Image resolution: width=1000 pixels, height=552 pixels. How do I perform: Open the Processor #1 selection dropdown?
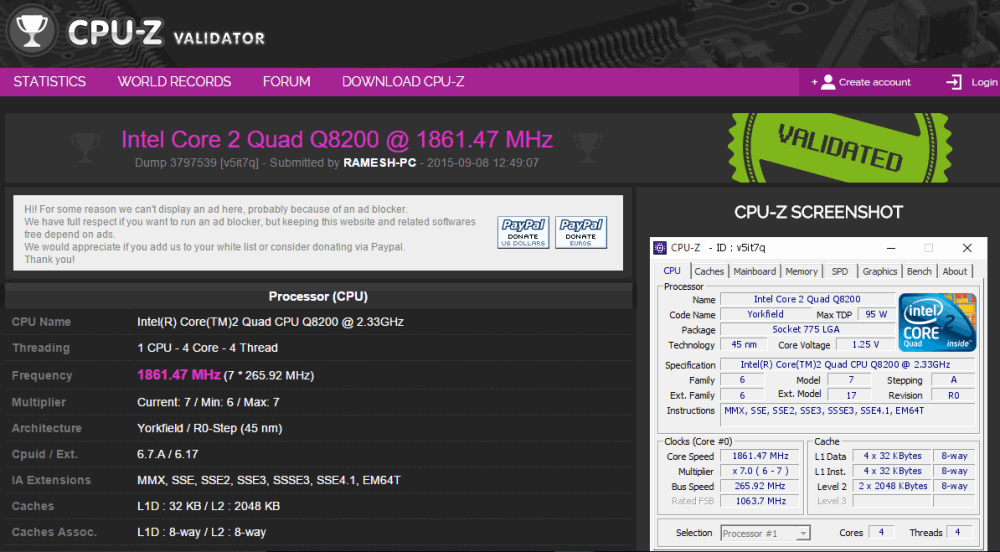point(765,534)
